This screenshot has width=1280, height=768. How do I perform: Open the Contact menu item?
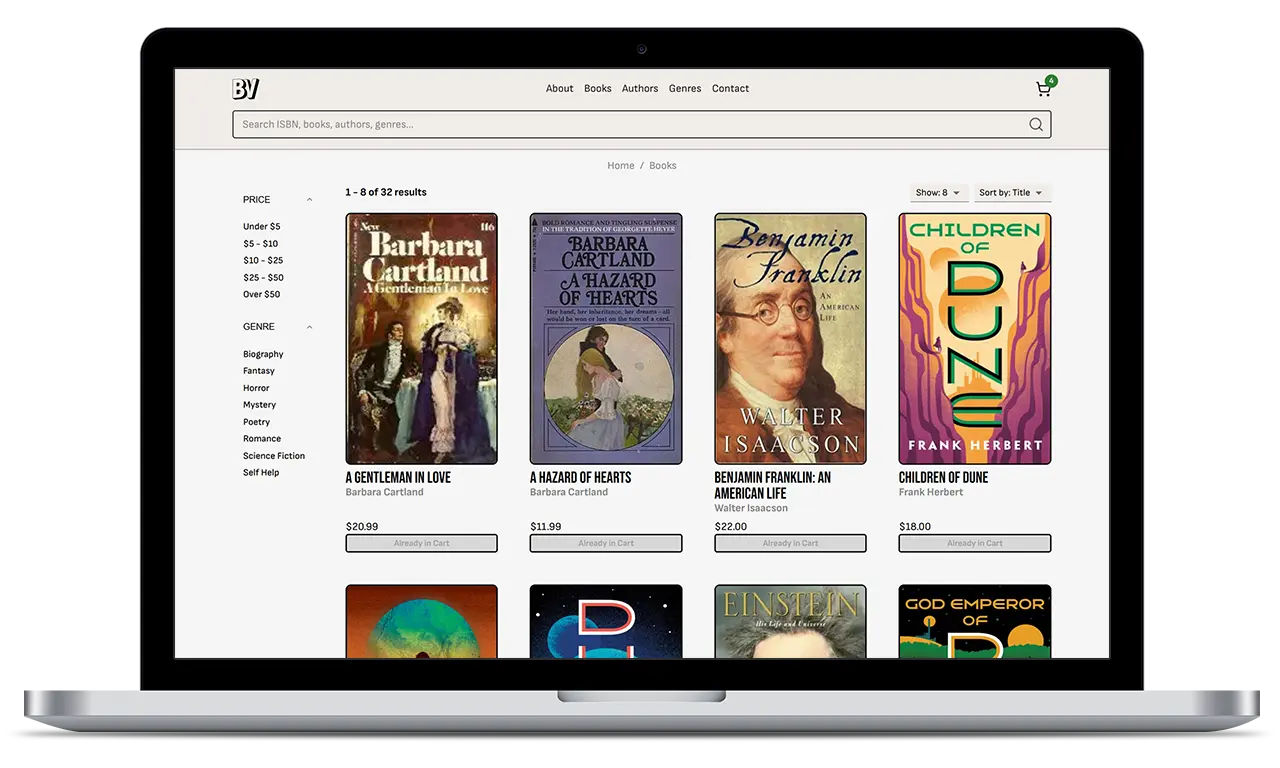coord(730,89)
